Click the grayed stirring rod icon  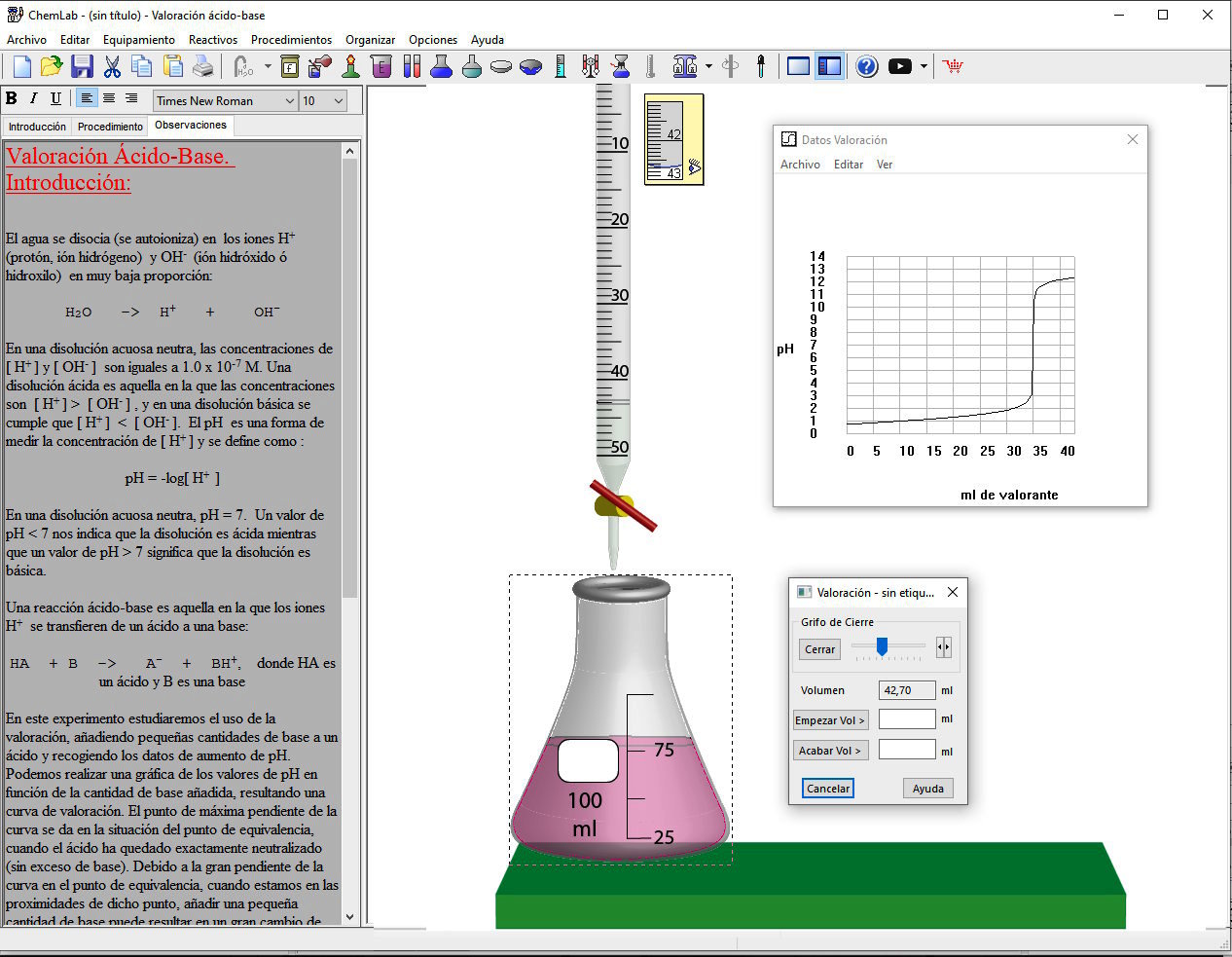731,66
